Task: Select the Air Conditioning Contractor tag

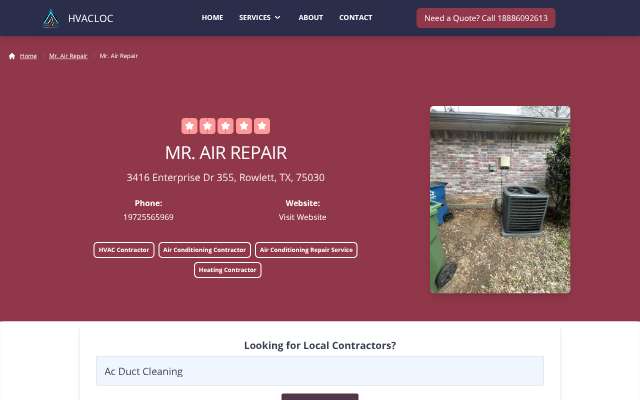Action: point(204,250)
